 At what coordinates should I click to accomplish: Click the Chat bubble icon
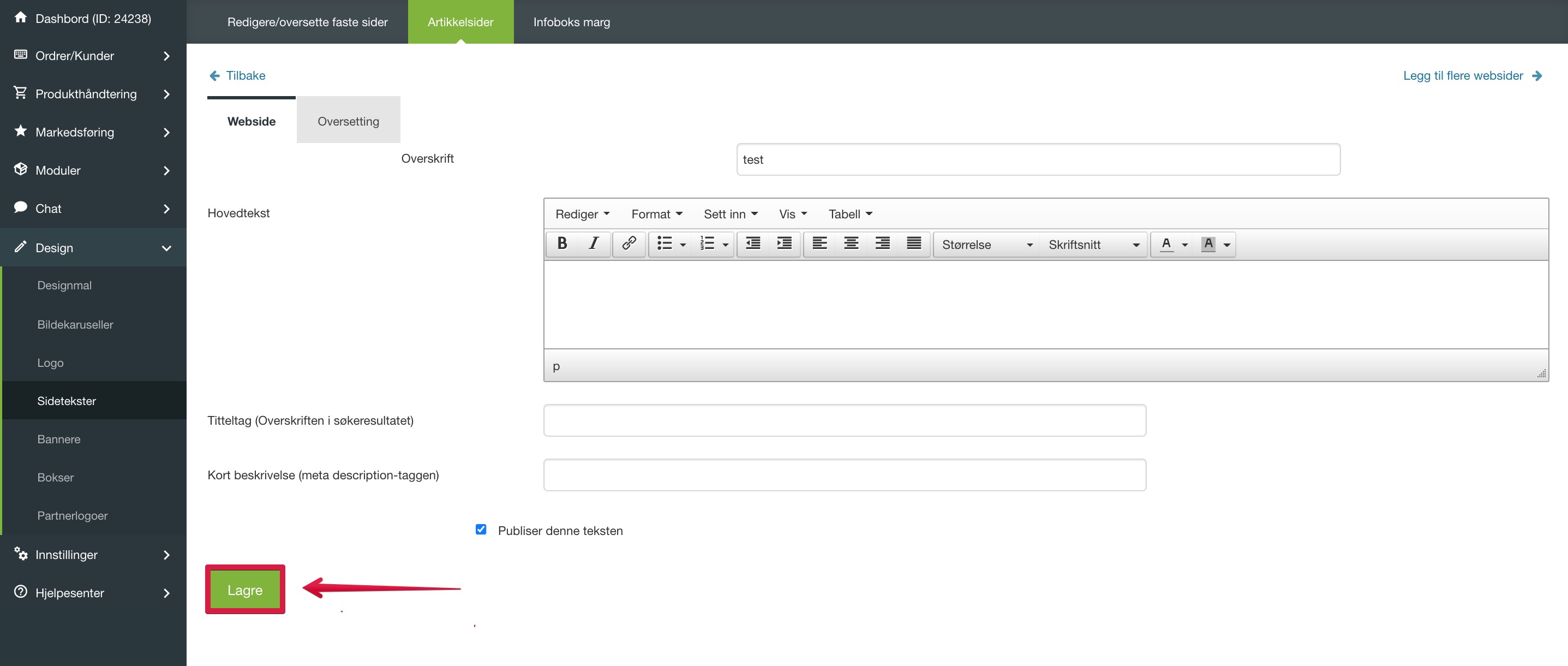pos(20,207)
